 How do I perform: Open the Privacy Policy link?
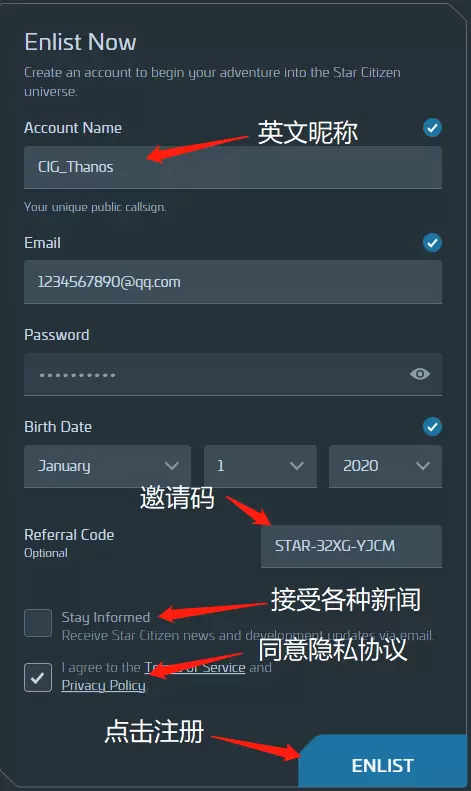tap(103, 686)
